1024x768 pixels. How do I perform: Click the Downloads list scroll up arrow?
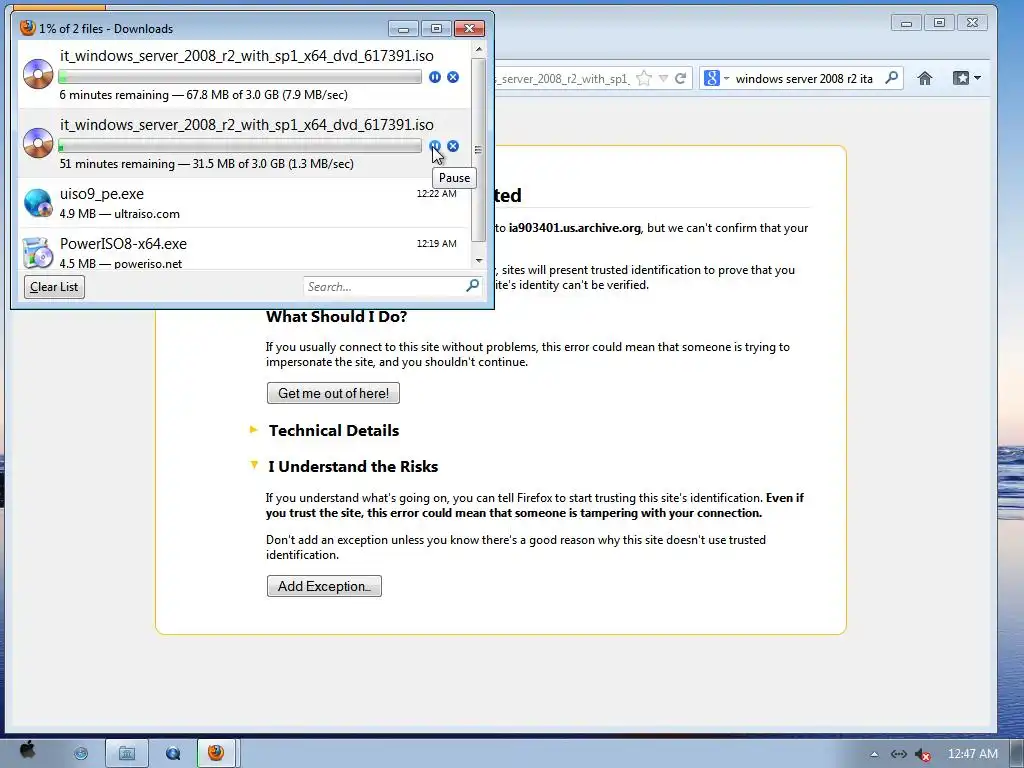point(479,49)
